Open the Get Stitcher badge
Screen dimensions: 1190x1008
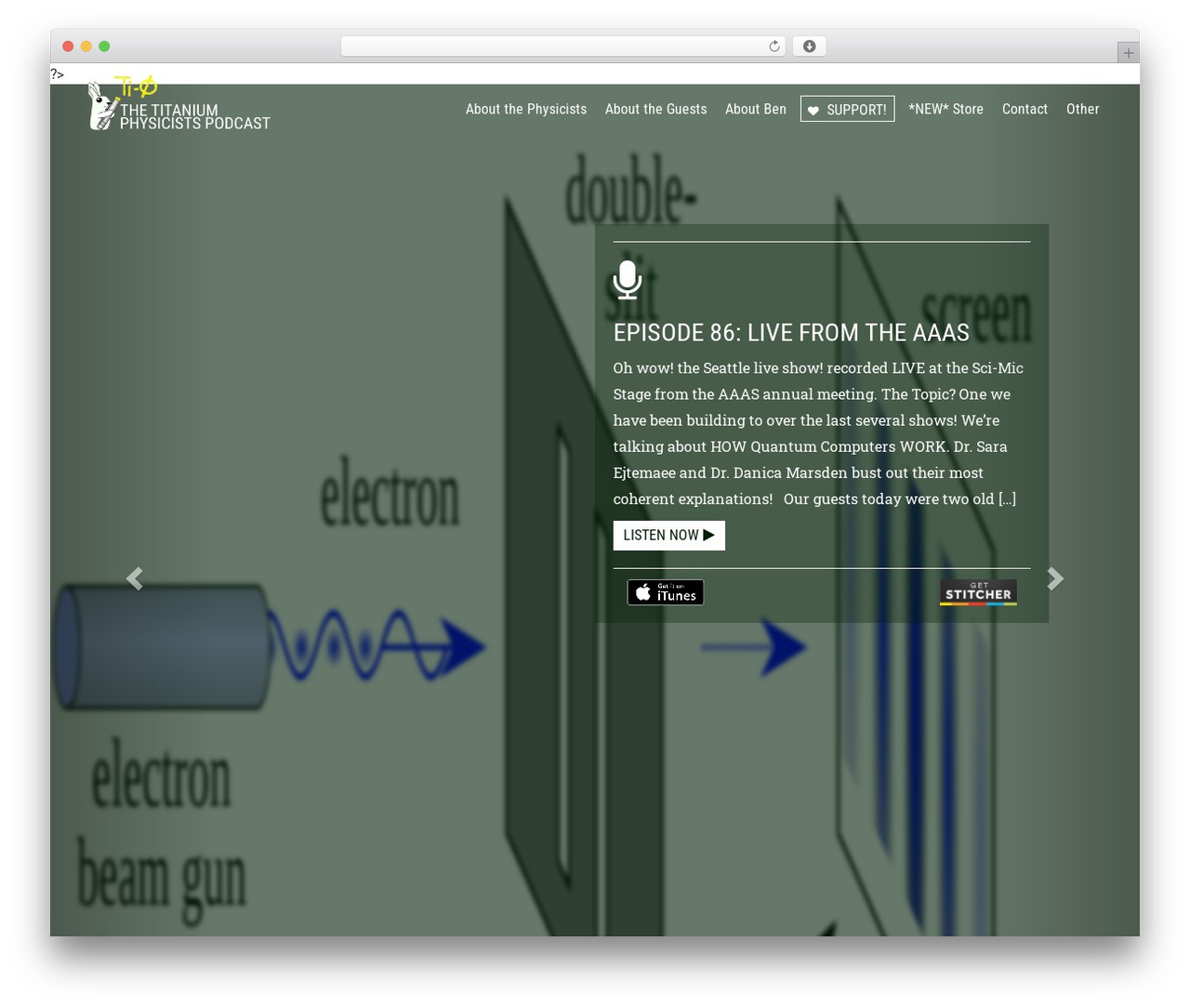tap(978, 592)
